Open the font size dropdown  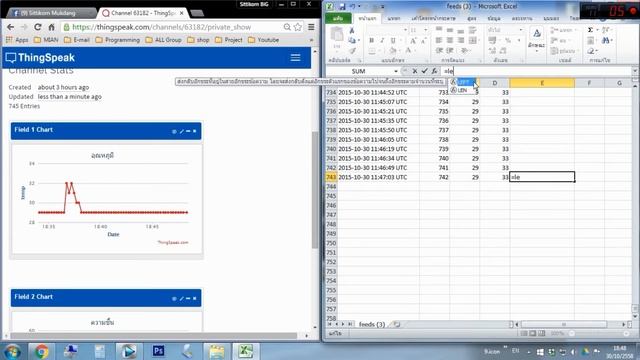point(425,30)
